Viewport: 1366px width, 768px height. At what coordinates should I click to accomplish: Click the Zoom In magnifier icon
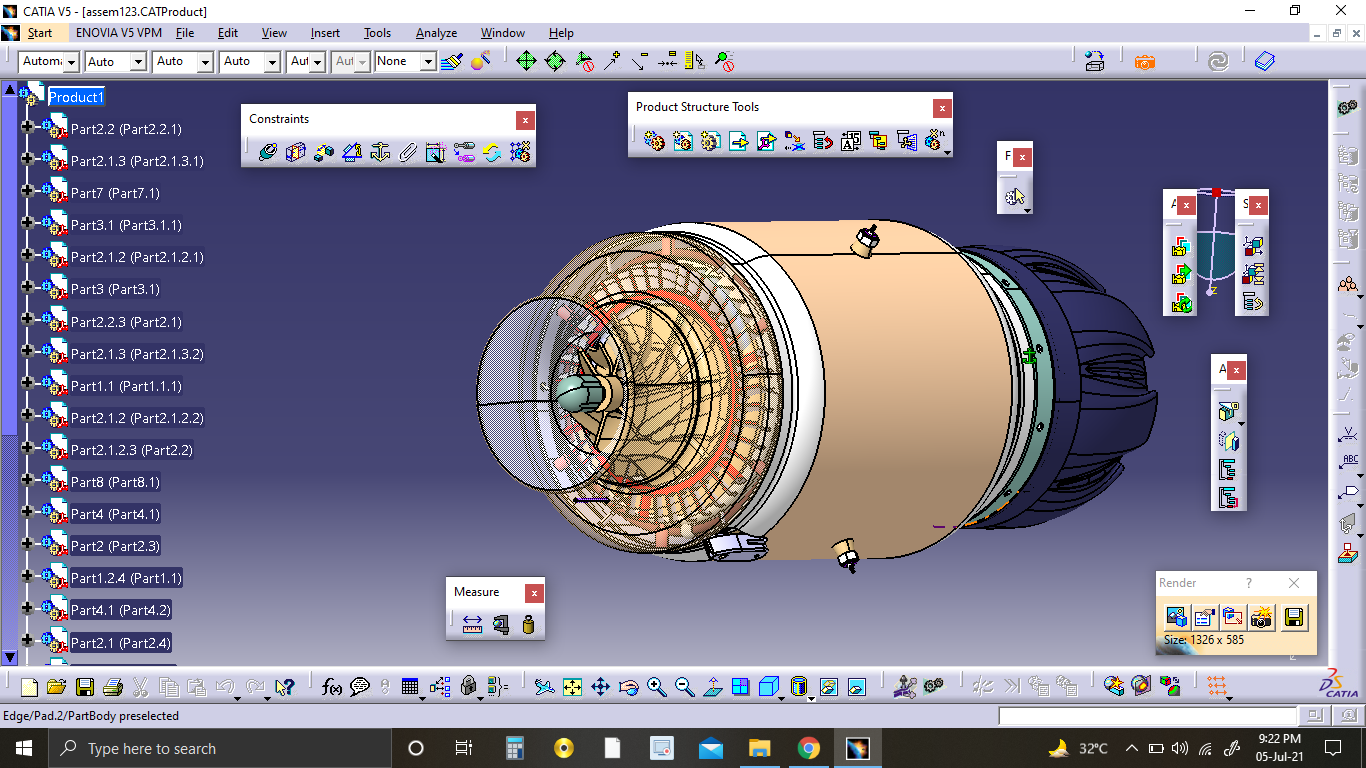click(656, 687)
